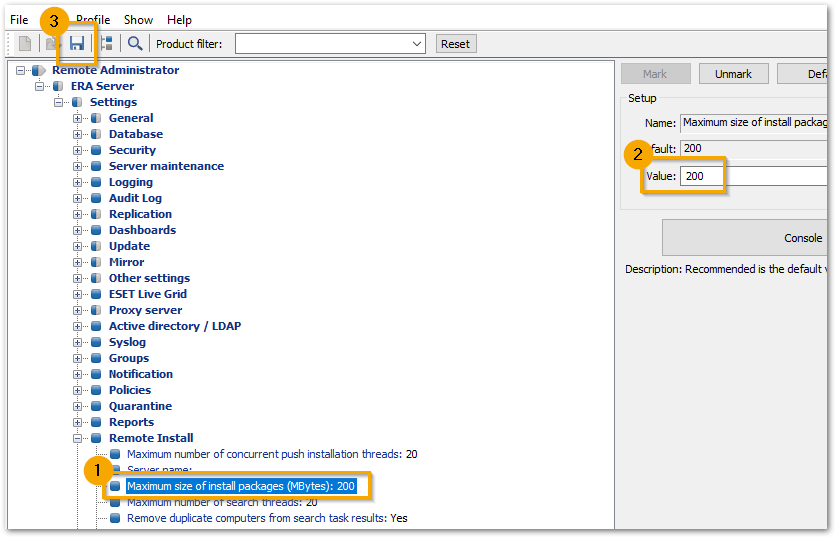Select the Dashboards tree item
836x538 pixels.
click(142, 230)
